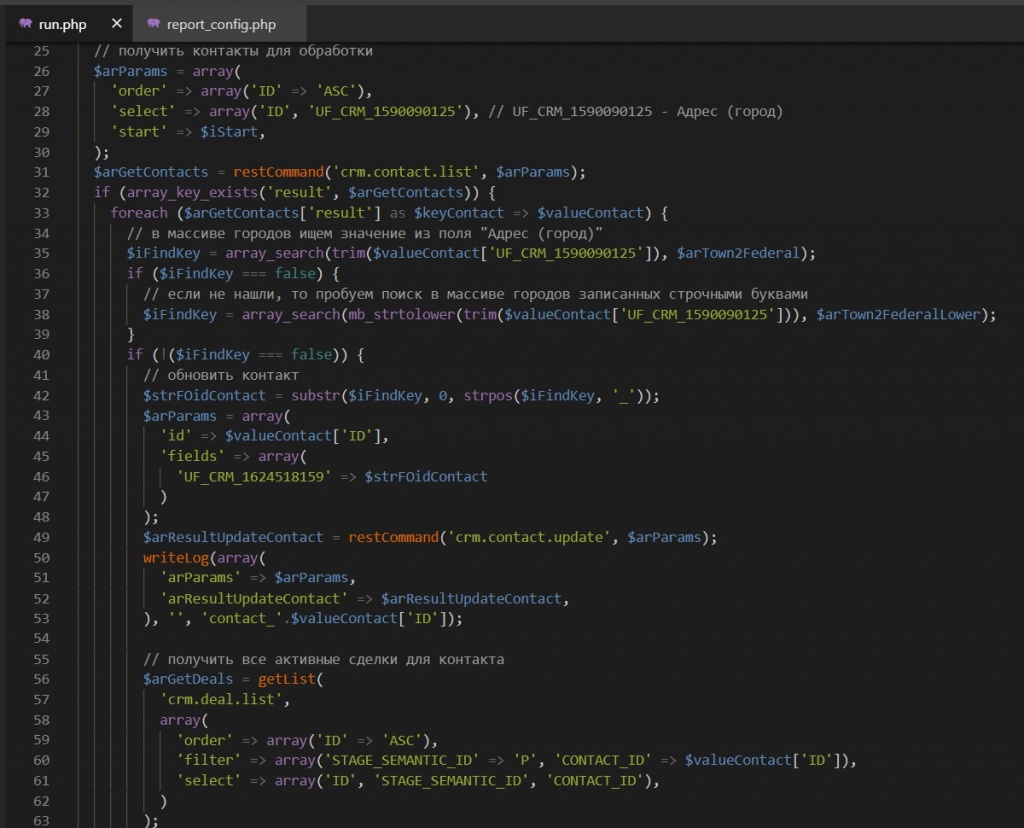Open the report_config.php tab
The height and width of the screenshot is (828, 1024).
[x=220, y=24]
